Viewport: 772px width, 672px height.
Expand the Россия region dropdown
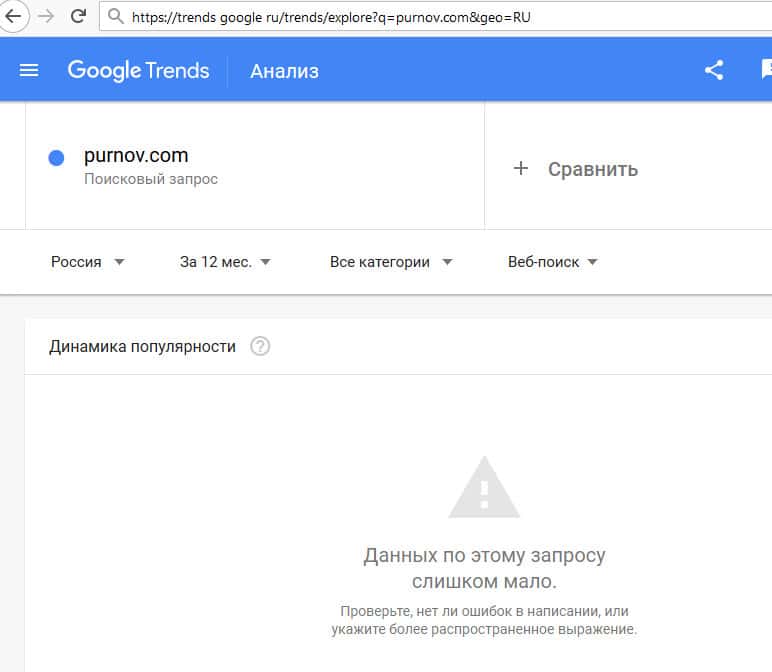(x=88, y=262)
